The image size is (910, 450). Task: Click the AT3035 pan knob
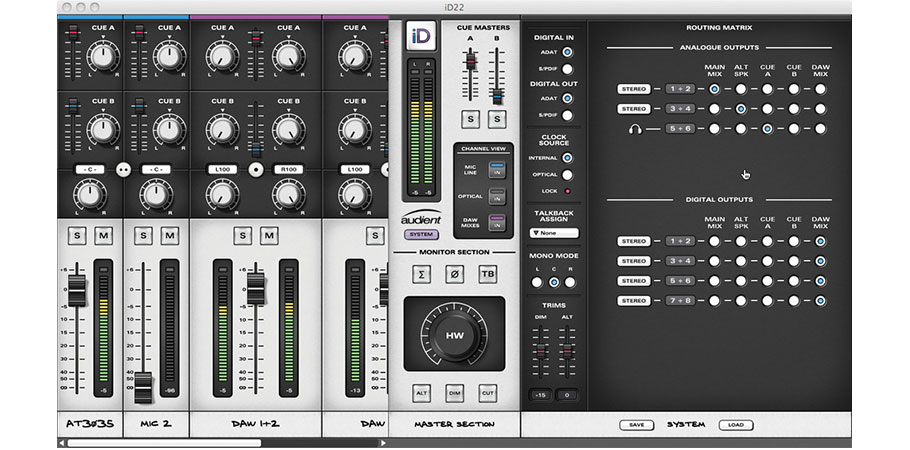(90, 195)
